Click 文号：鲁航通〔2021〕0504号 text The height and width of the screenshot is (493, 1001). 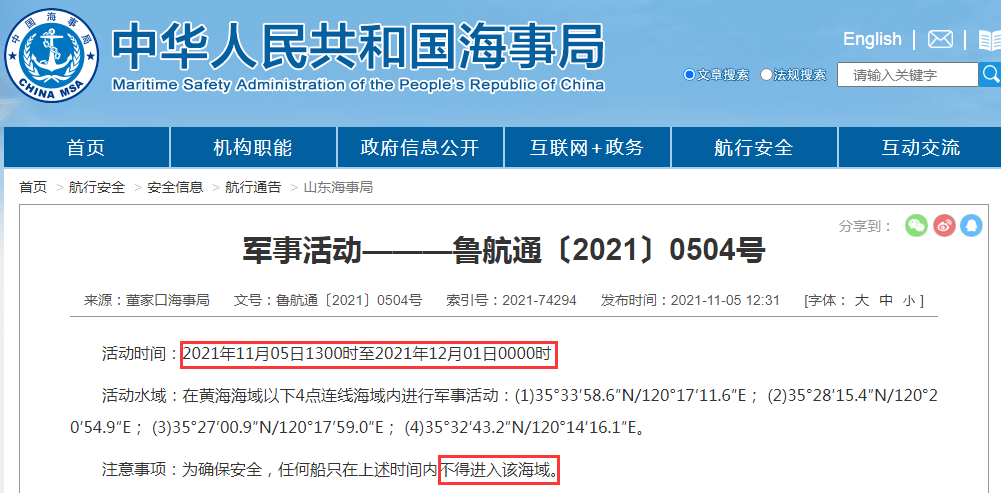328,300
